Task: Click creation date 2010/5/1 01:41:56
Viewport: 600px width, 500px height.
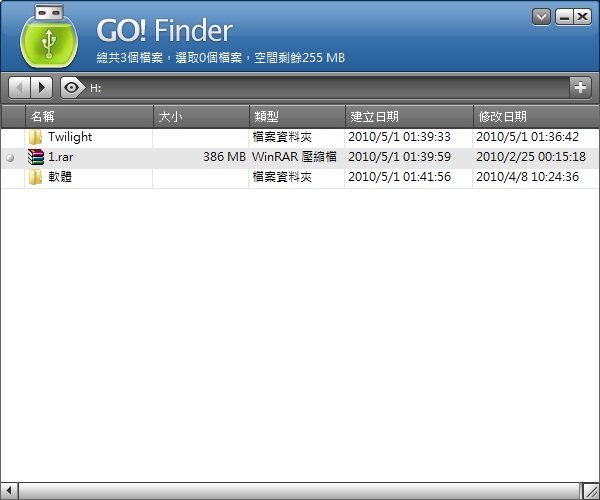Action: [x=399, y=177]
